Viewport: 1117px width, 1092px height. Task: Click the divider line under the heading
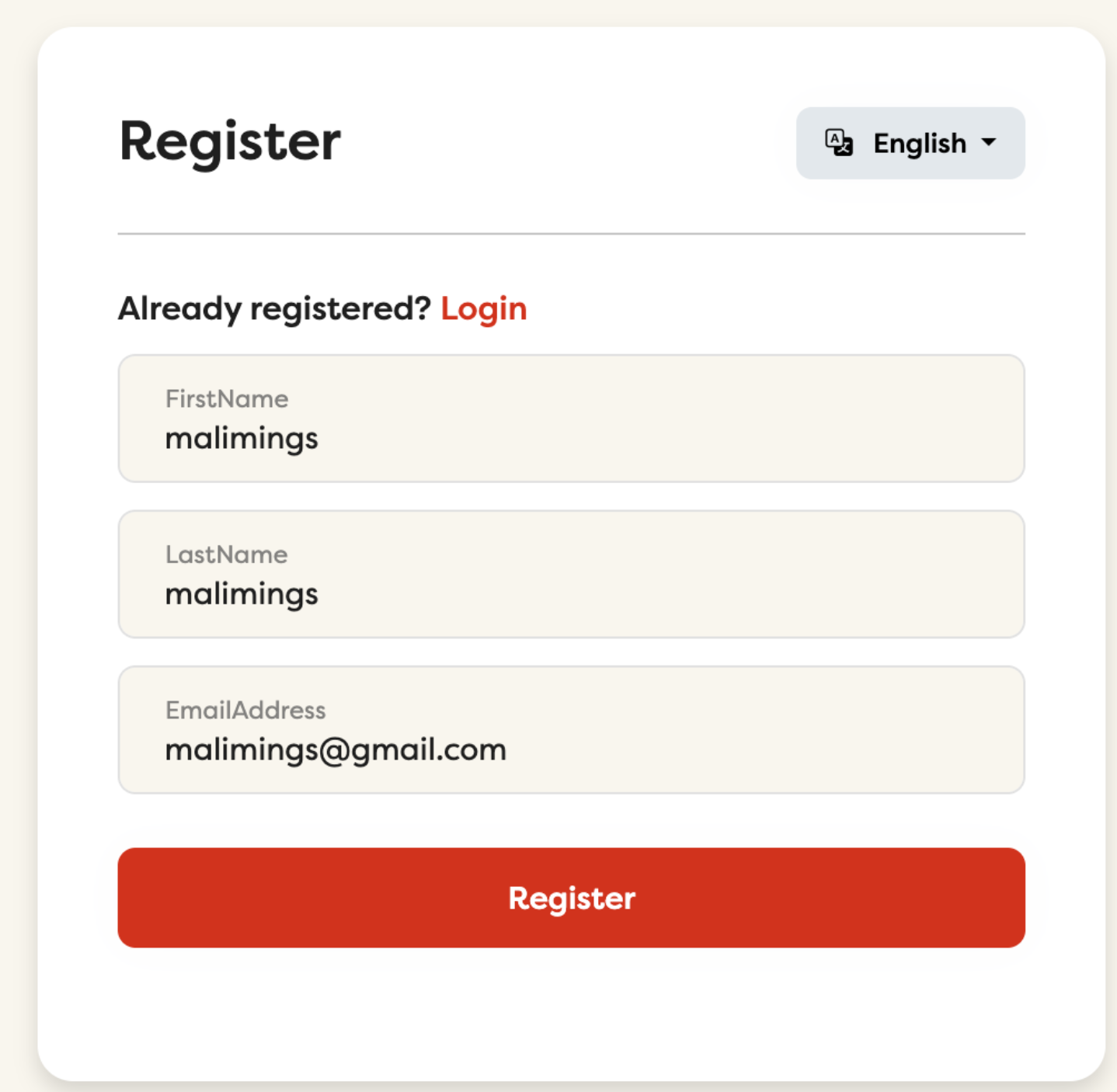click(x=571, y=233)
